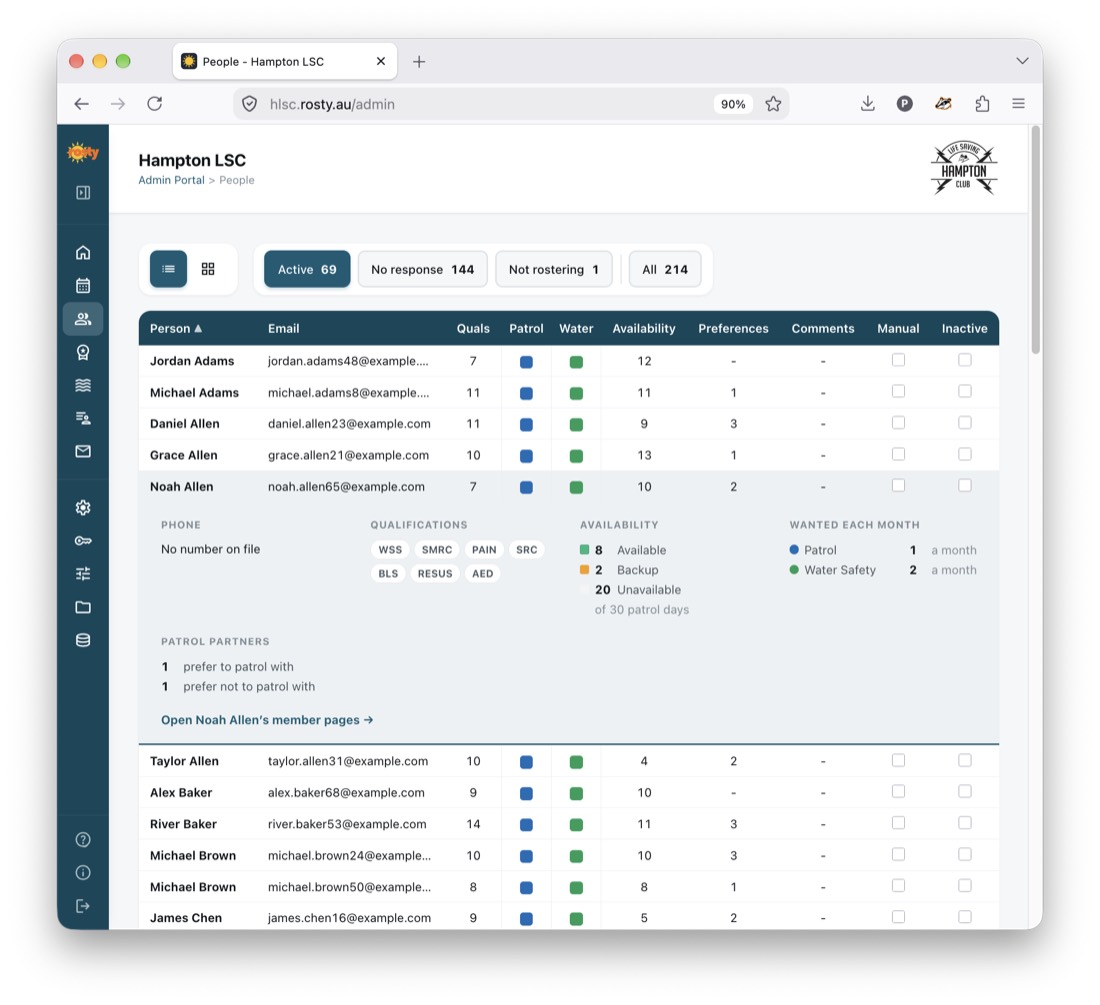Expand the James Chen row
The height and width of the screenshot is (1005, 1100).
[568, 917]
